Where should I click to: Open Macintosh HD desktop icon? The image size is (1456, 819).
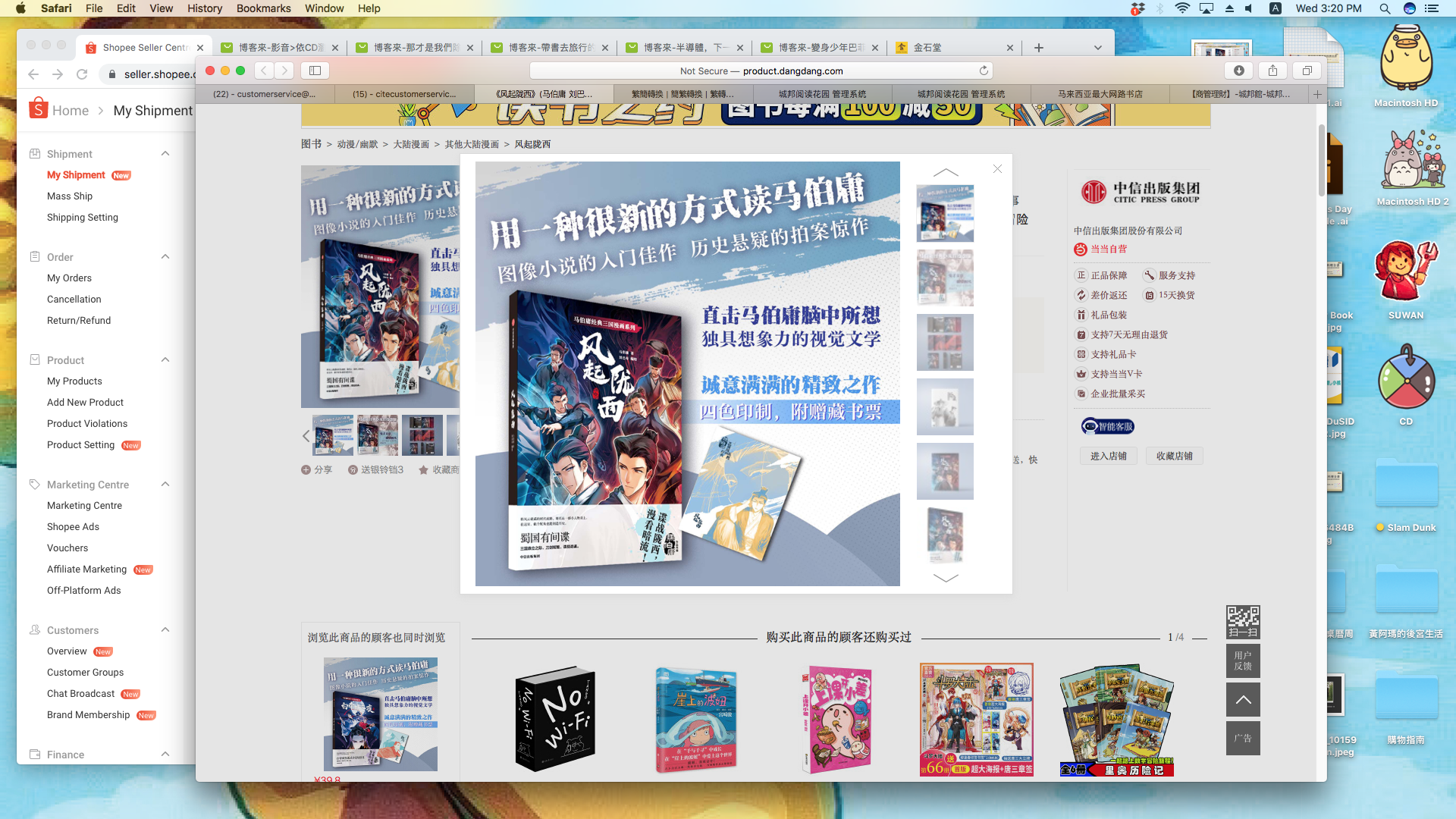coord(1406,66)
